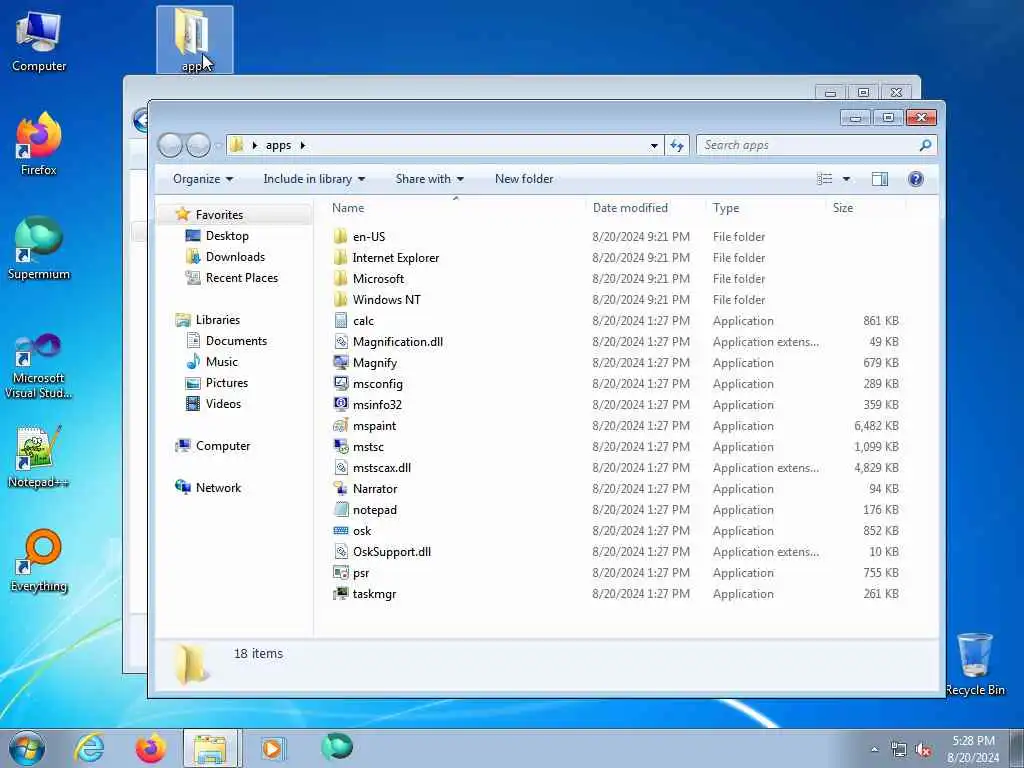
Task: Open the Organize dropdown menu
Action: [x=202, y=179]
